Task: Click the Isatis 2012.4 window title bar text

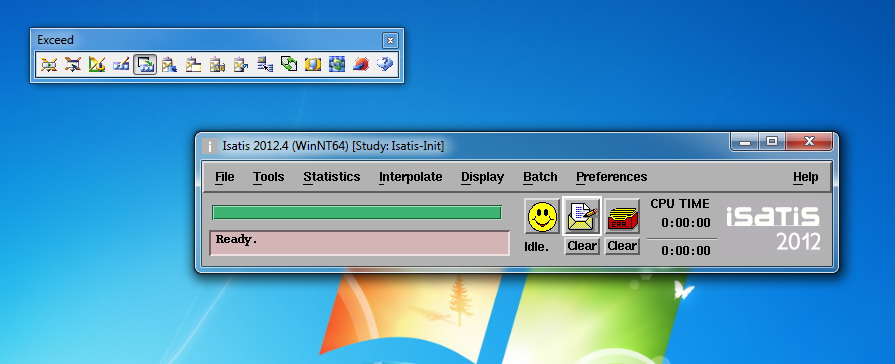Action: pos(333,146)
